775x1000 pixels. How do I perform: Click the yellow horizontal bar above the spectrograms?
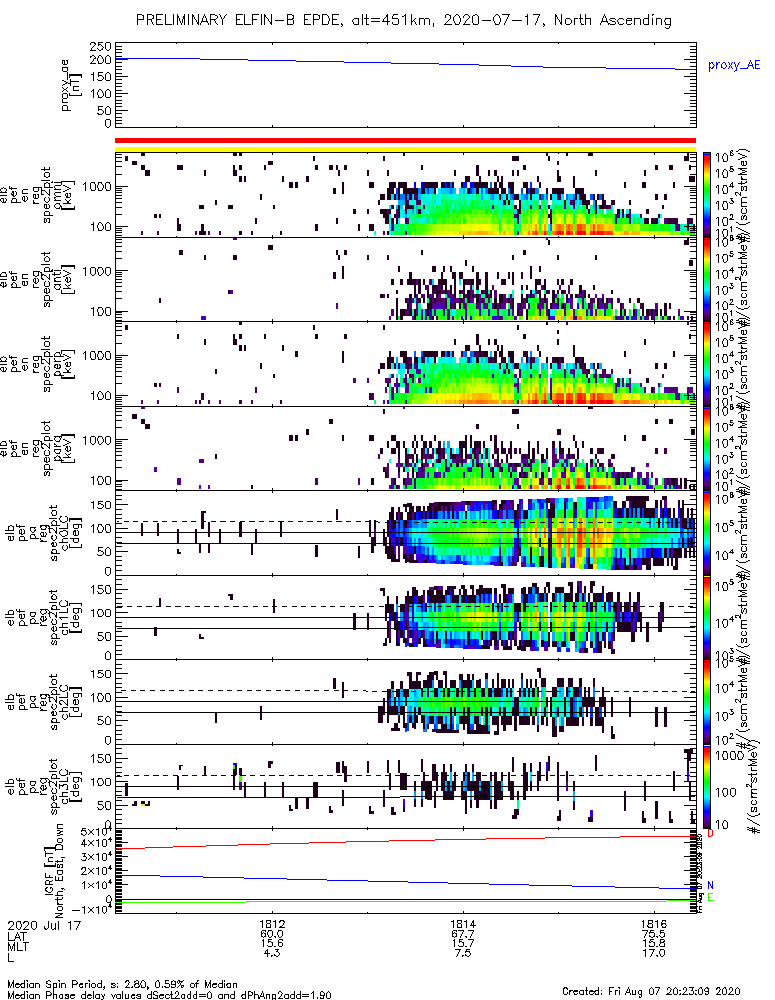[x=406, y=149]
